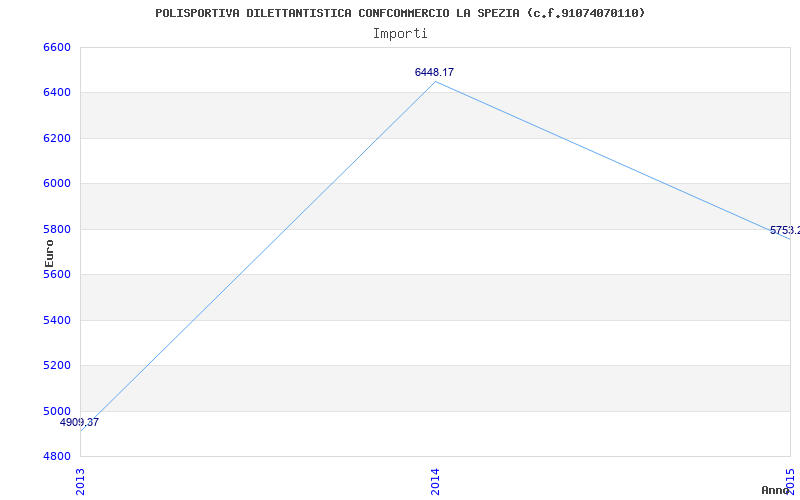Select the 6448.17 data point label
Screen dimensions: 800x500
[434, 72]
